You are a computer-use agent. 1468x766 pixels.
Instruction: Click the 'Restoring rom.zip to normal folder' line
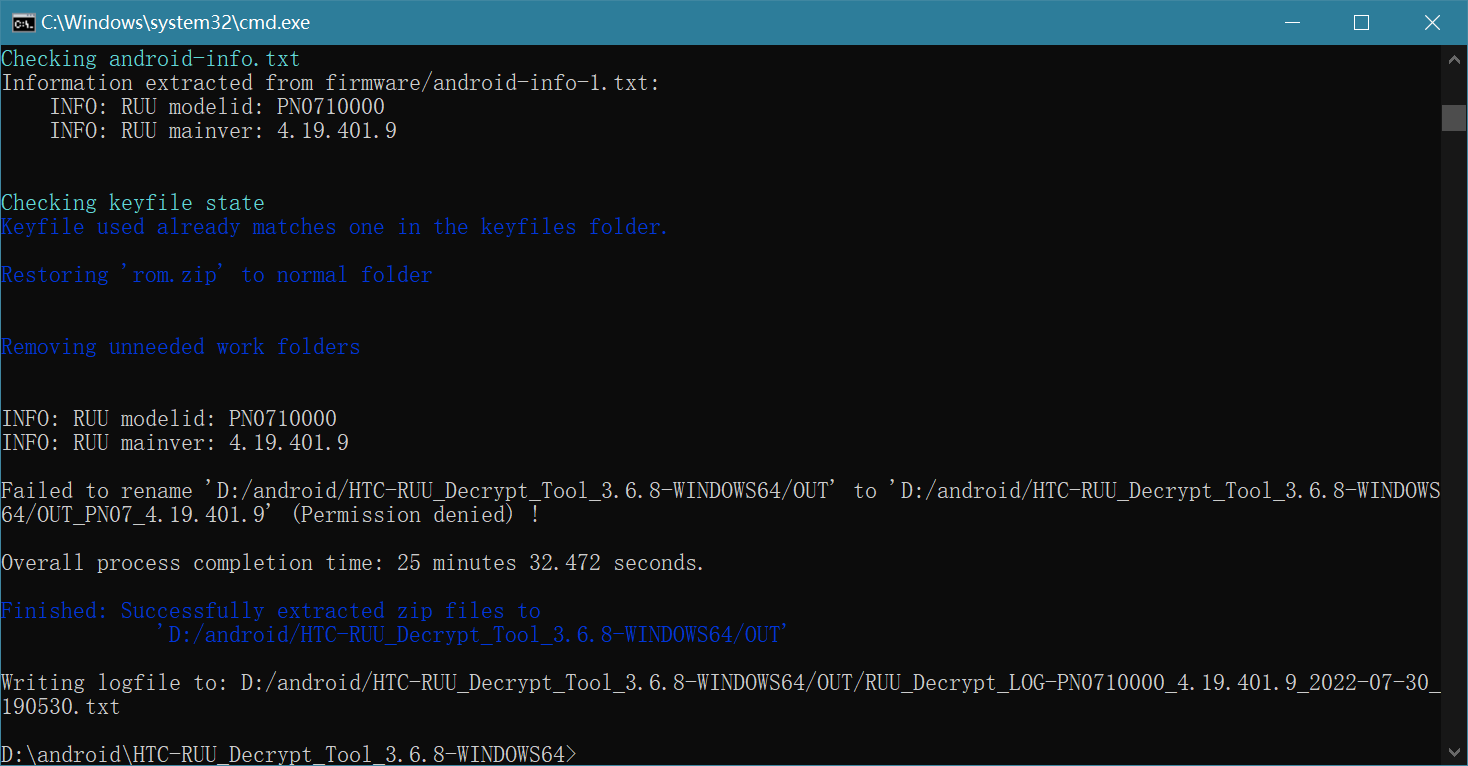tap(216, 275)
